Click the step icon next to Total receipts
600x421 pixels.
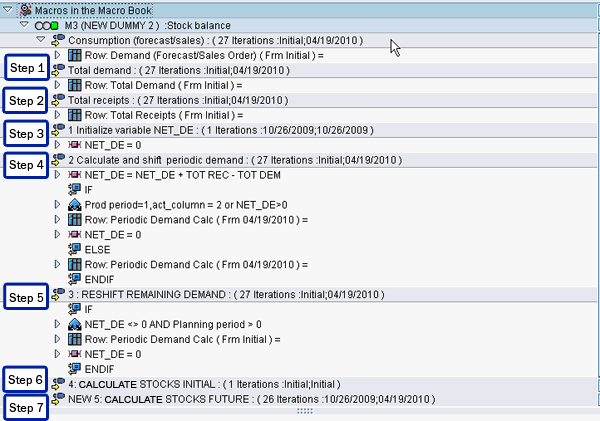[58, 100]
